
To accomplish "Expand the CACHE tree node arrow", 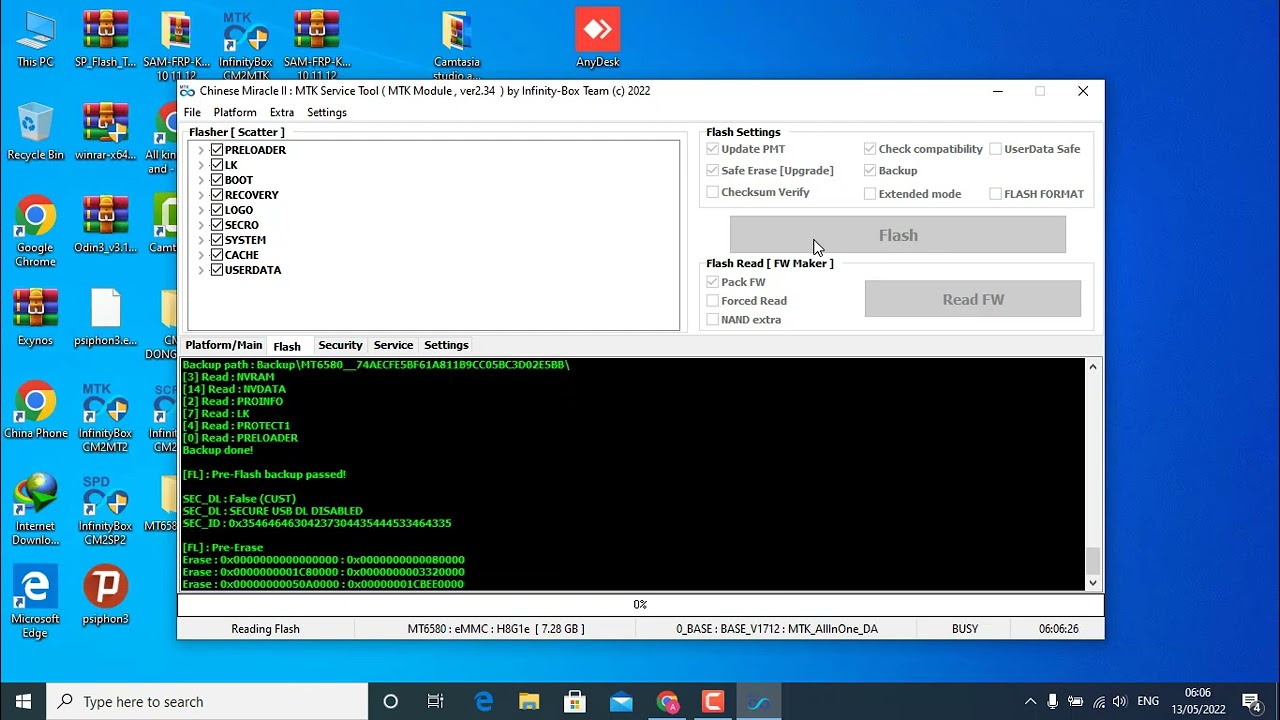I will pos(201,255).
